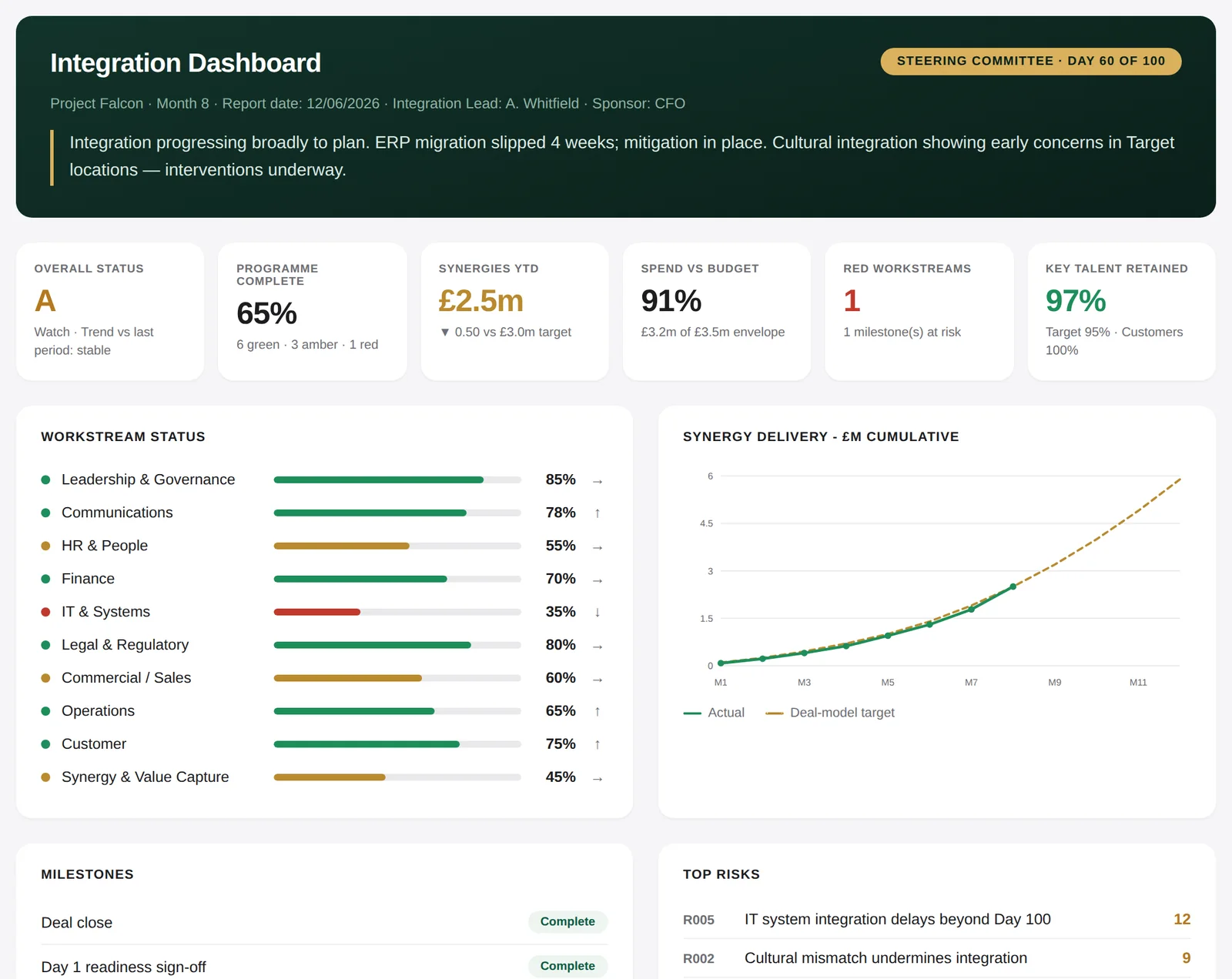The image size is (1232, 979).
Task: Click the Leadership & Governance progress bar
Action: 397,479
